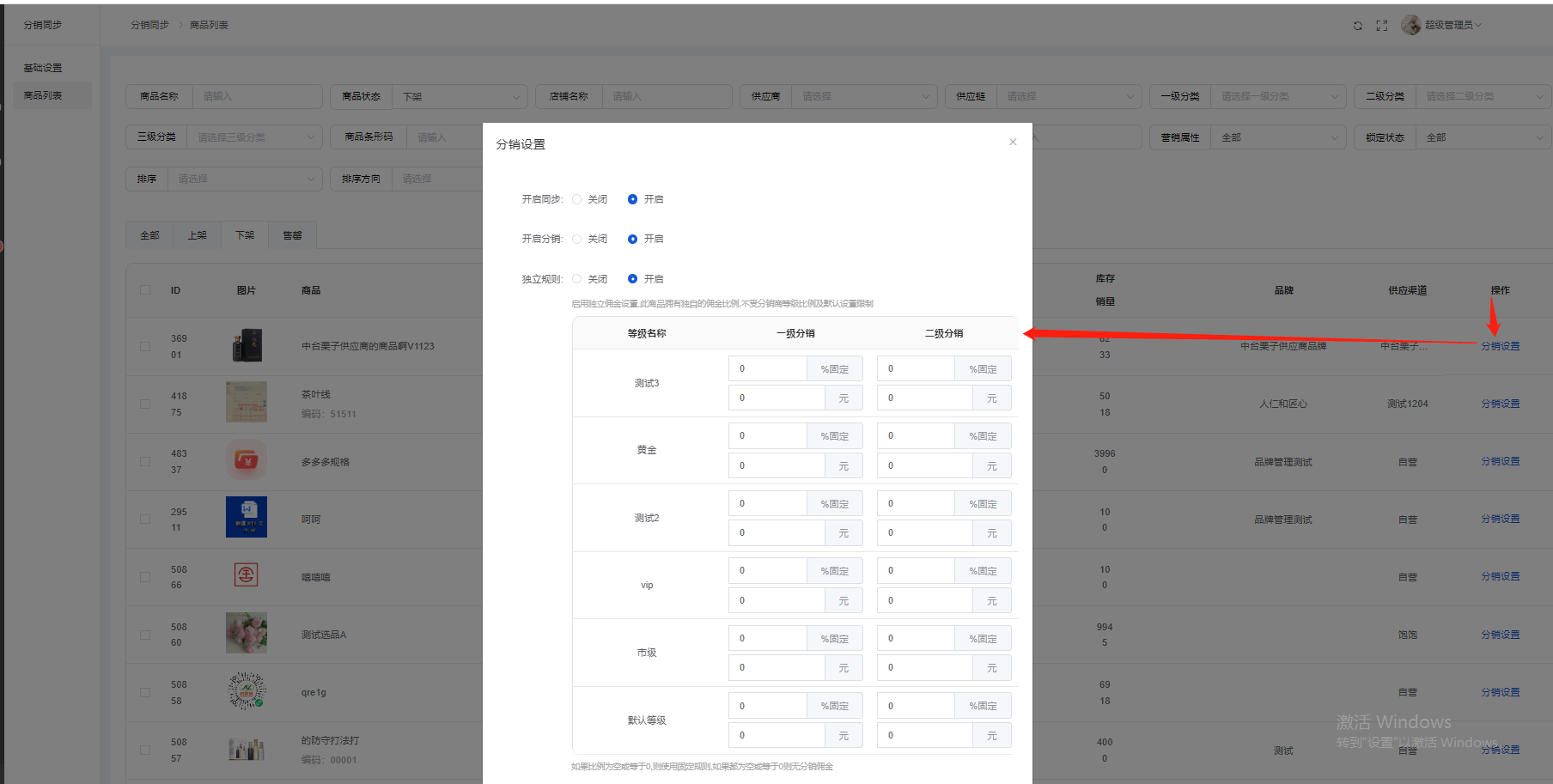This screenshot has height=784, width=1553.
Task: Click the 呵呵 blue product thumbnail
Action: click(246, 517)
